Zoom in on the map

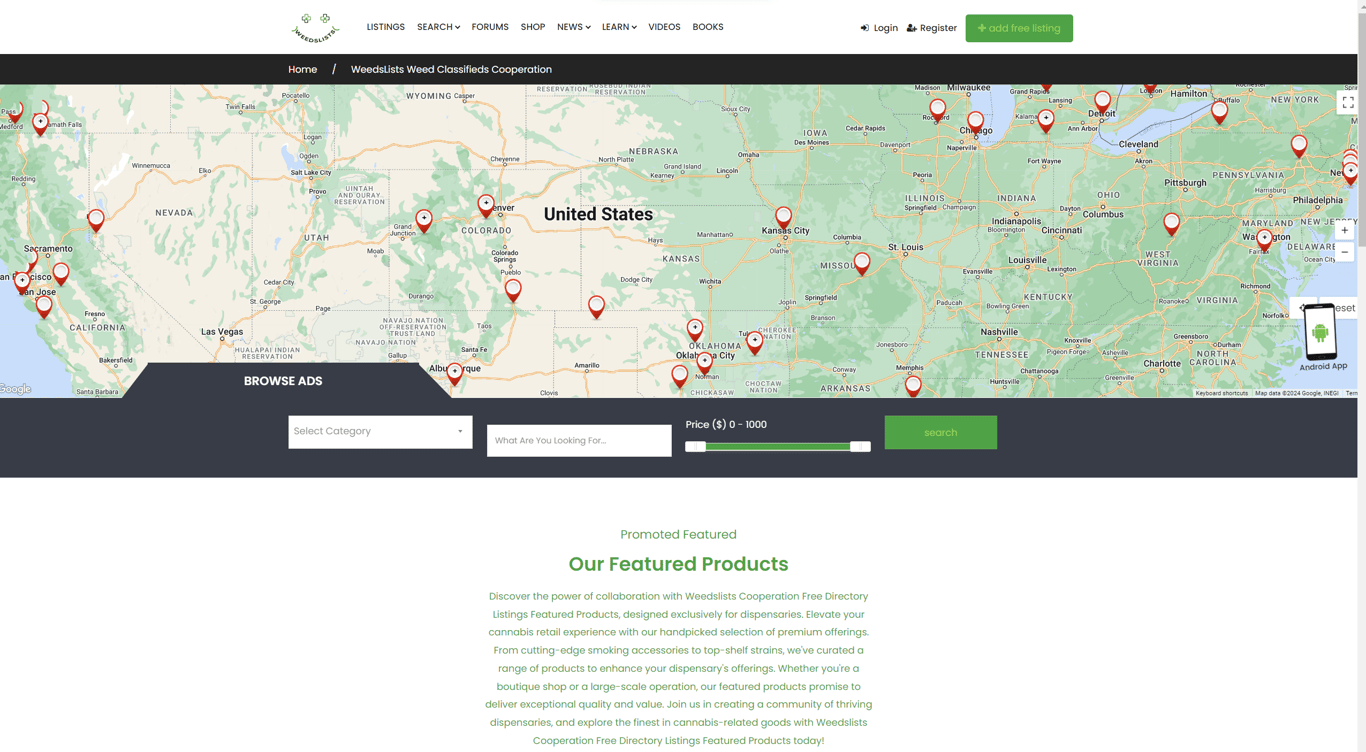(1344, 231)
